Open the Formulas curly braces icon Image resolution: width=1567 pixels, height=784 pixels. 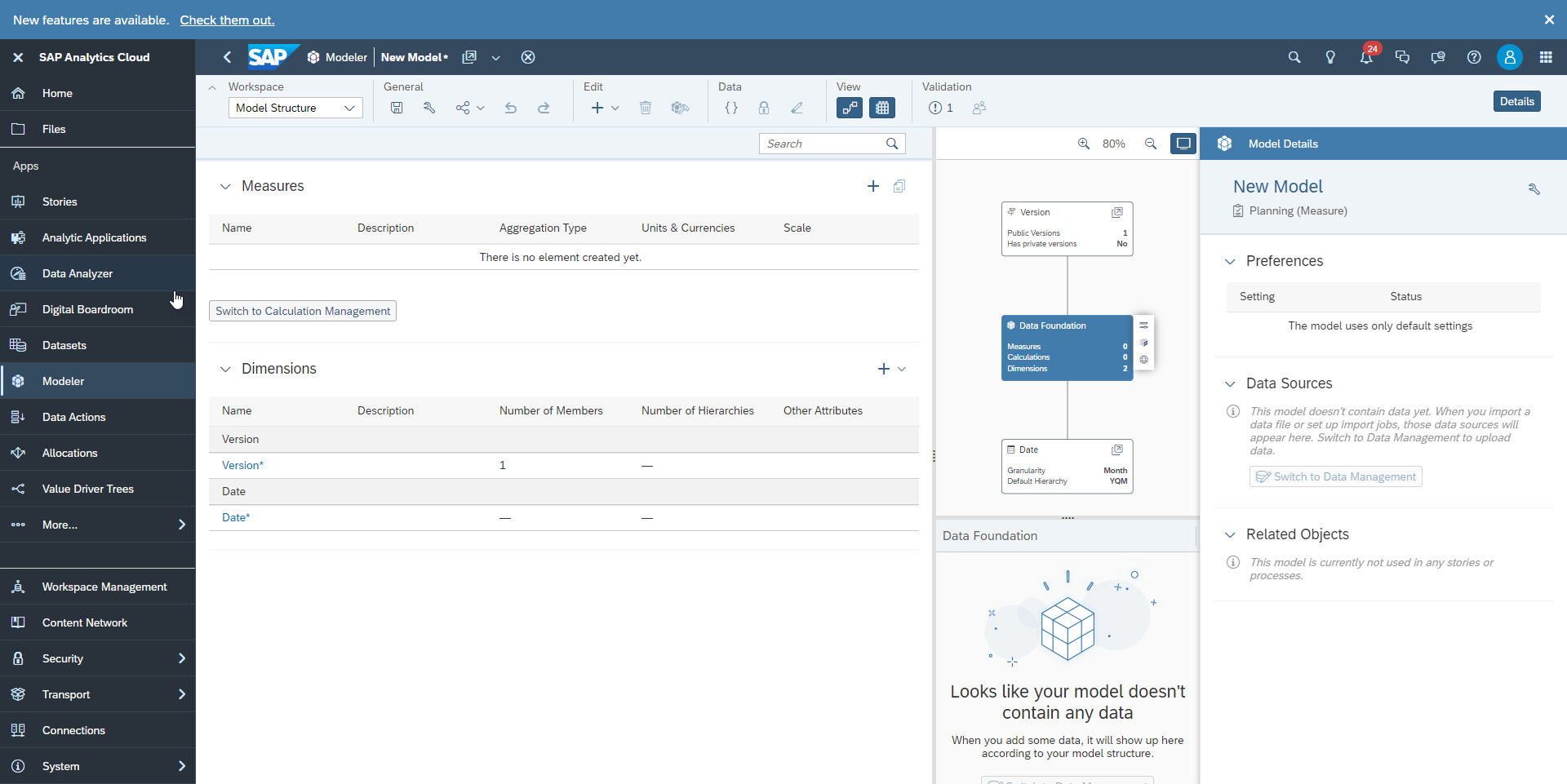pyautogui.click(x=730, y=107)
